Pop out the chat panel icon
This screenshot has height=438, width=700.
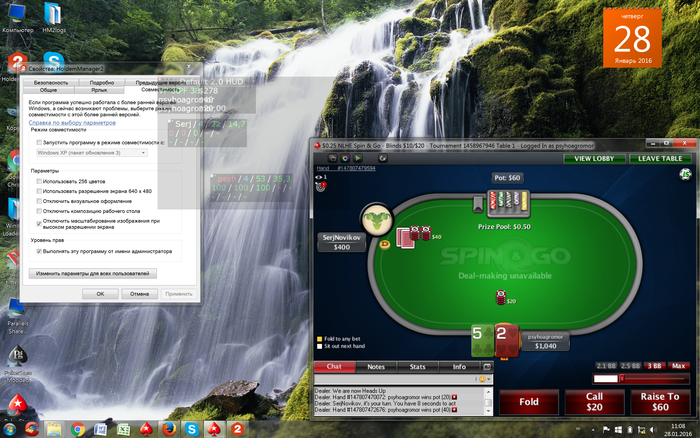(x=487, y=367)
